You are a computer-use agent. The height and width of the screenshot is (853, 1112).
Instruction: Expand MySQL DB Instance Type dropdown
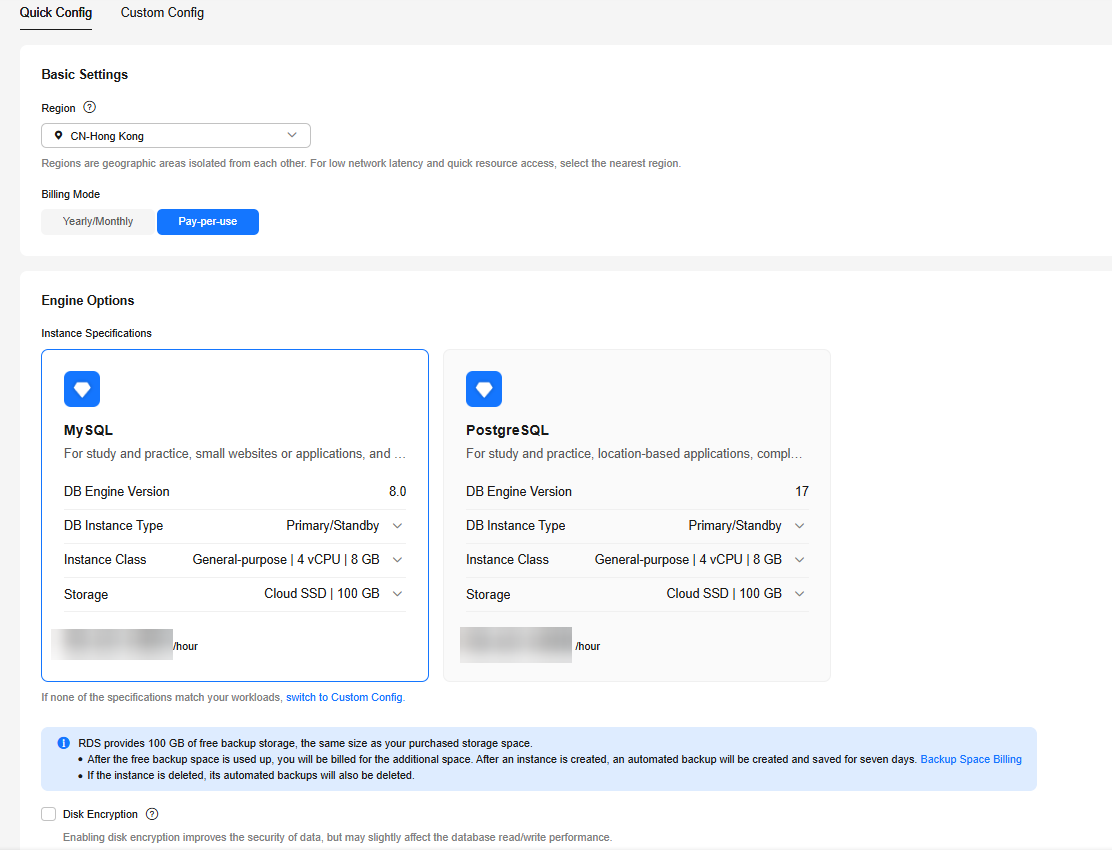(398, 525)
